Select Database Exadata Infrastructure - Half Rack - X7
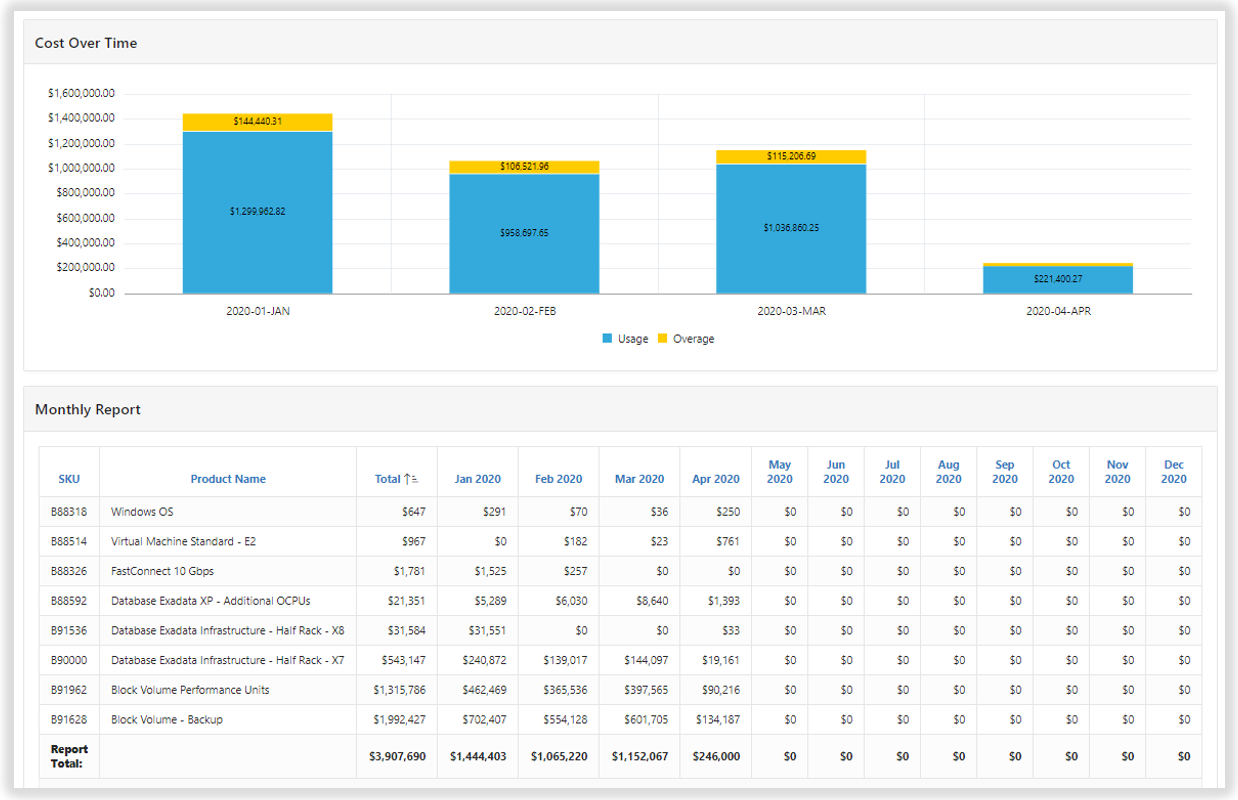Image resolution: width=1238 pixels, height=800 pixels. pyautogui.click(x=228, y=660)
